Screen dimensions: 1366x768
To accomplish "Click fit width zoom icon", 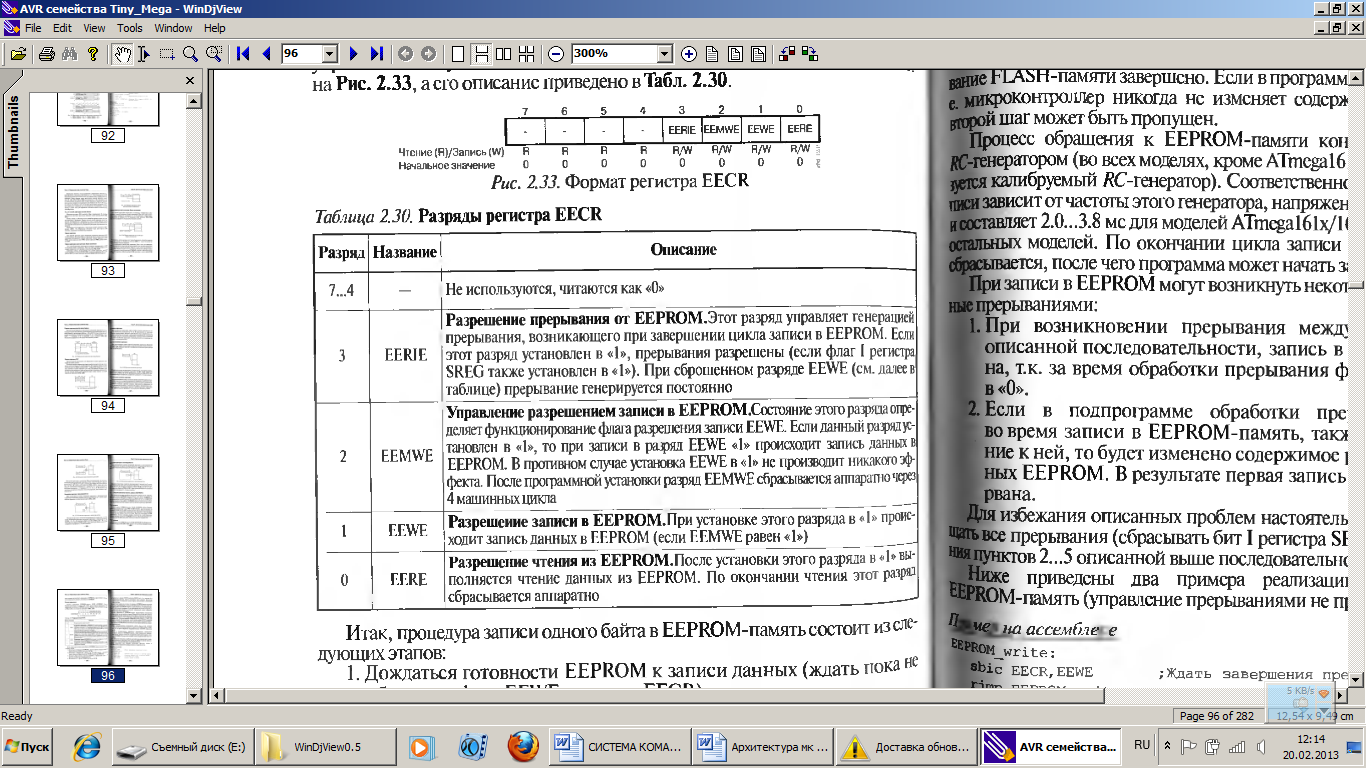I will (758, 54).
